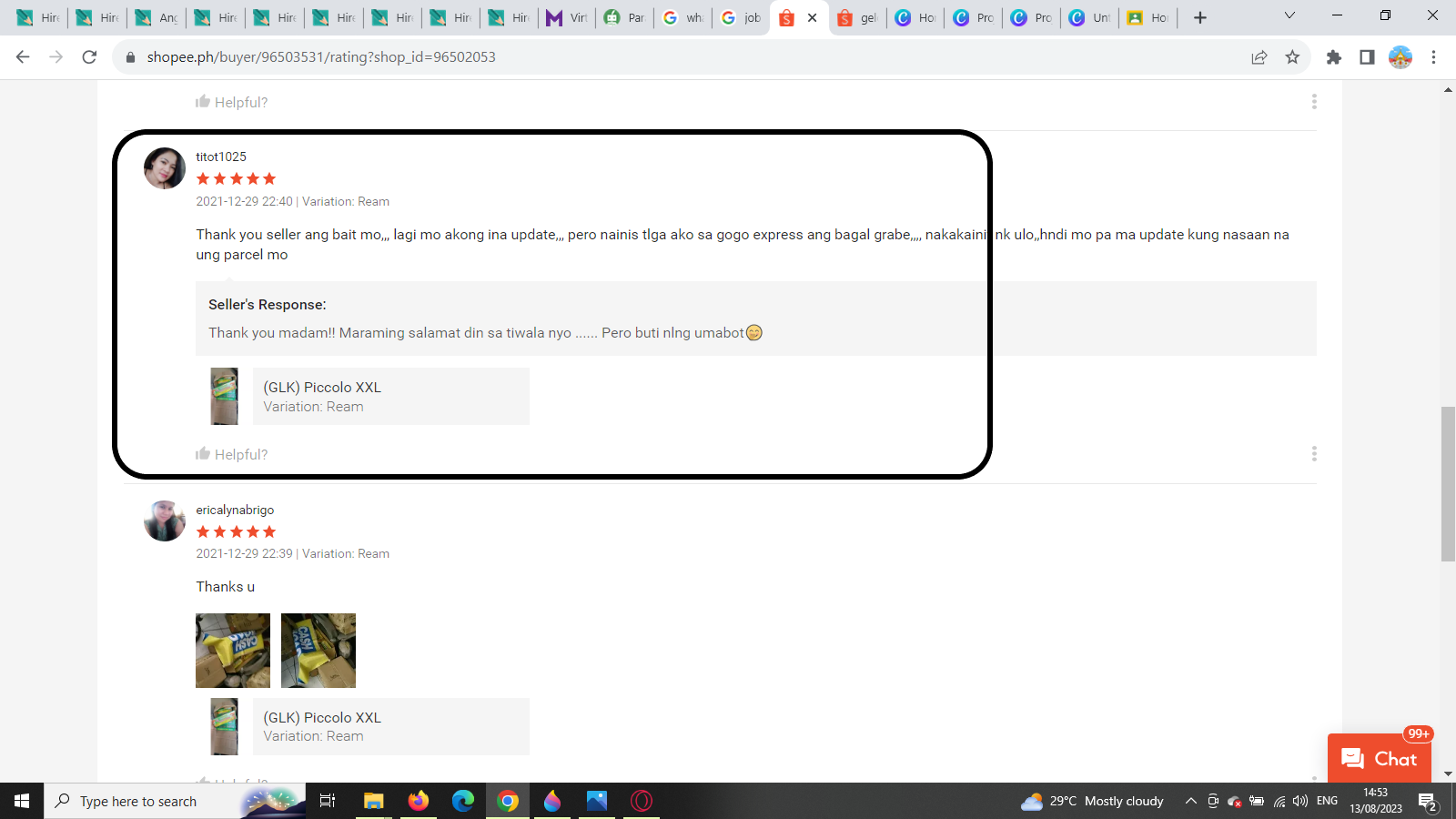Image resolution: width=1456 pixels, height=819 pixels.
Task: Reload the Shopee page
Action: (x=89, y=56)
